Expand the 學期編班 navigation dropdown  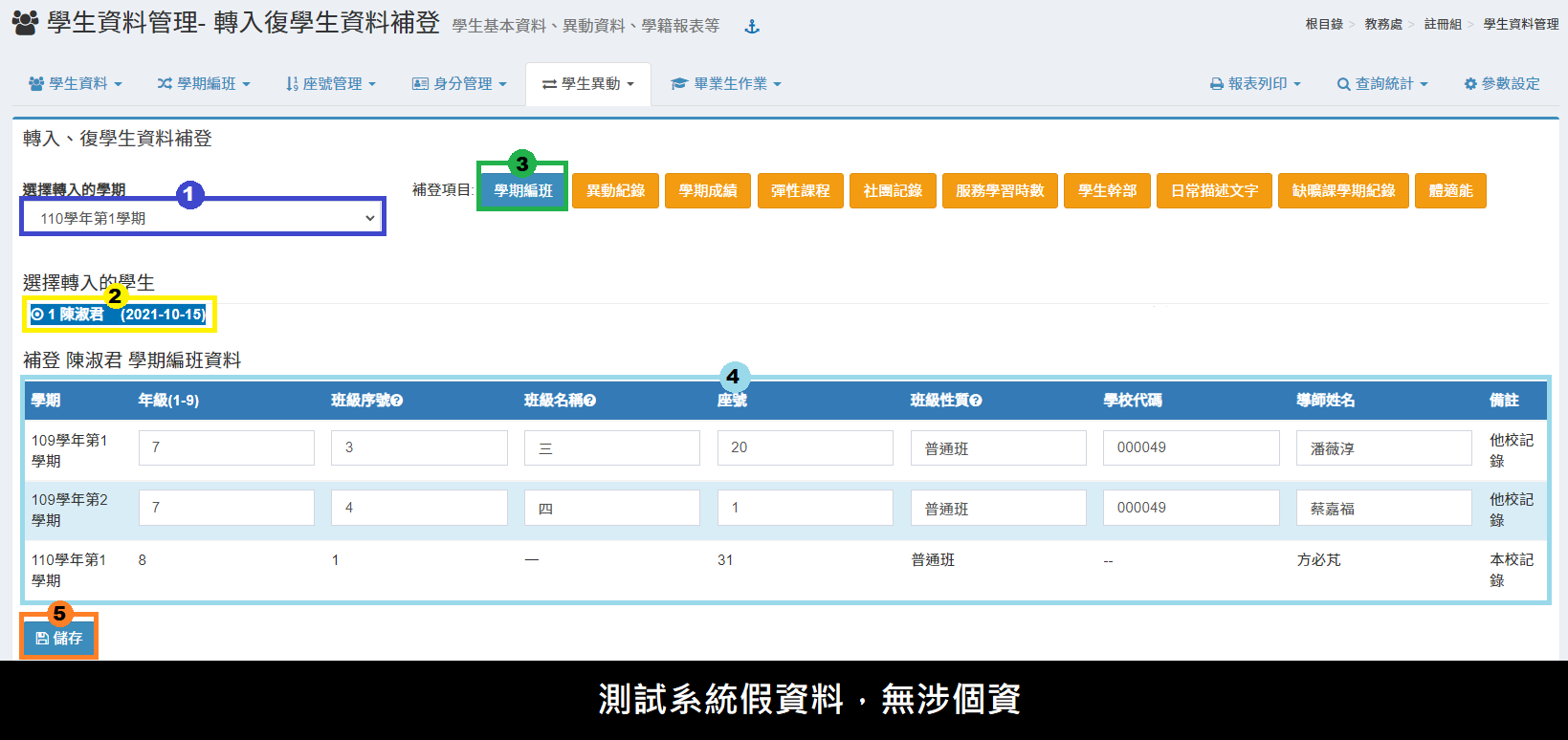[204, 84]
